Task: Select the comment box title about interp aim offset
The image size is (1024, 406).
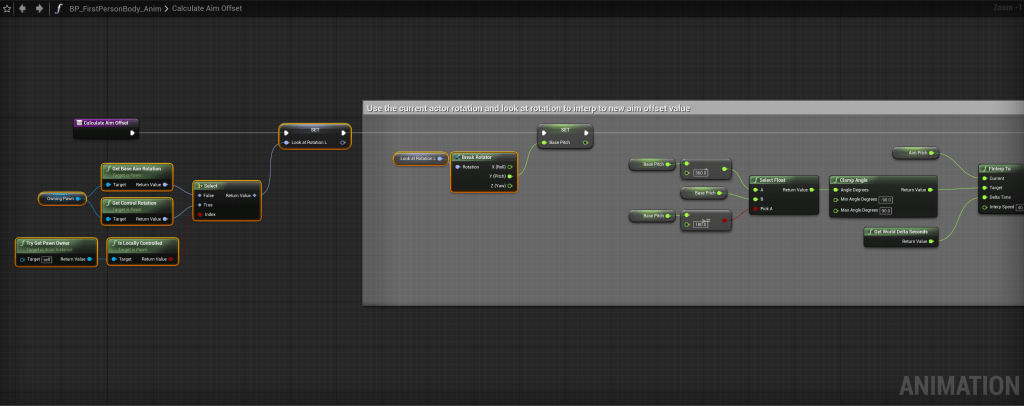Action: 528,108
